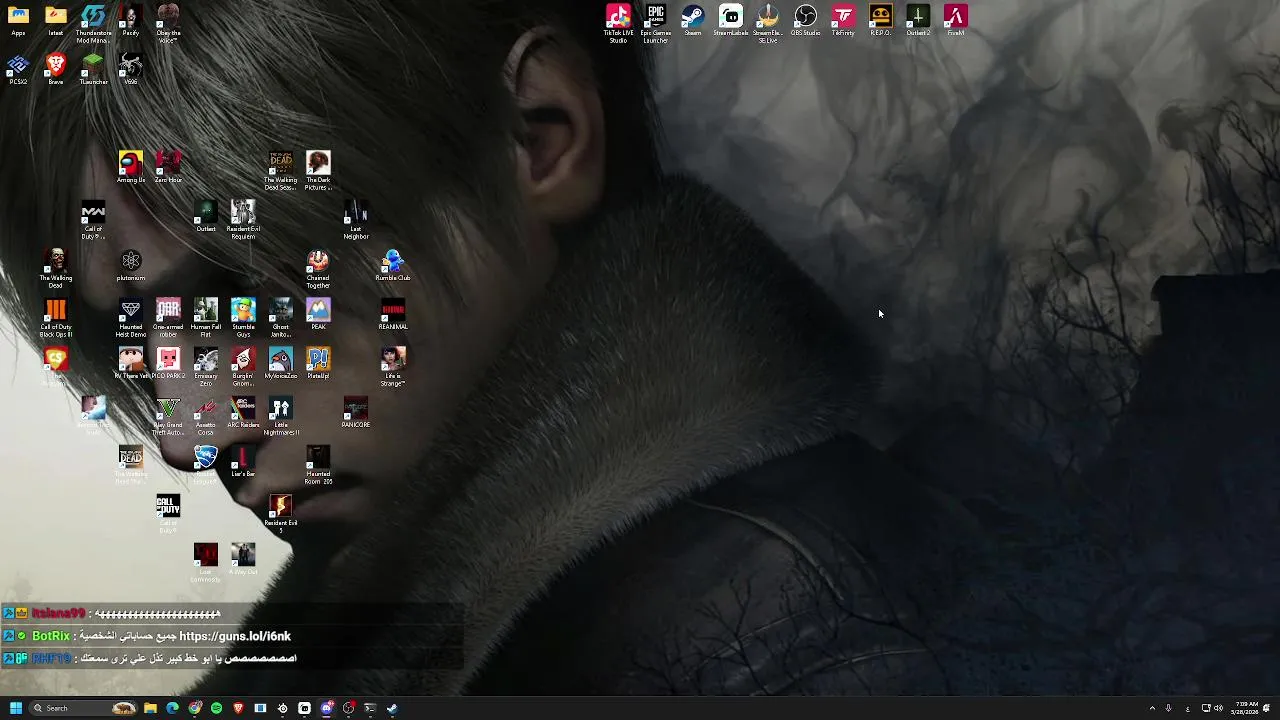Screen dimensions: 1280x720
Task: Select the Life is Strange icon
Action: click(x=393, y=366)
